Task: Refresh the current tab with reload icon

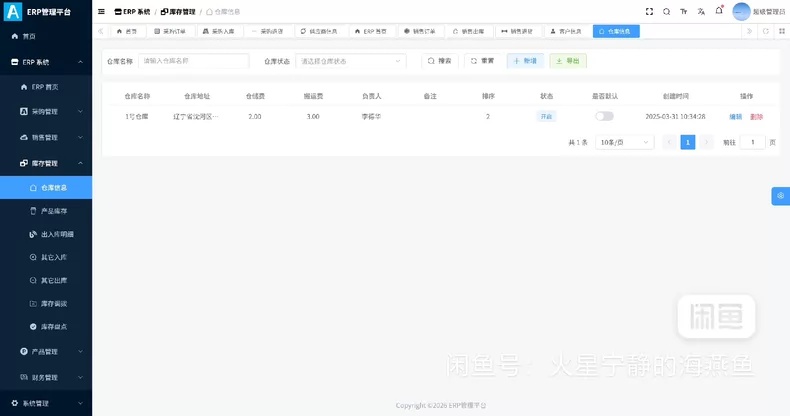Action: coord(766,31)
